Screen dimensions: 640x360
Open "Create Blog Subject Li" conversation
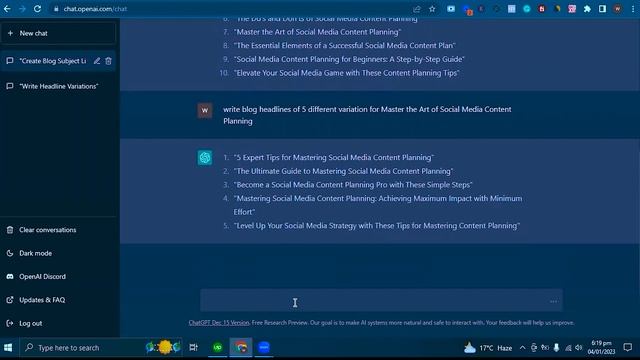(53, 61)
